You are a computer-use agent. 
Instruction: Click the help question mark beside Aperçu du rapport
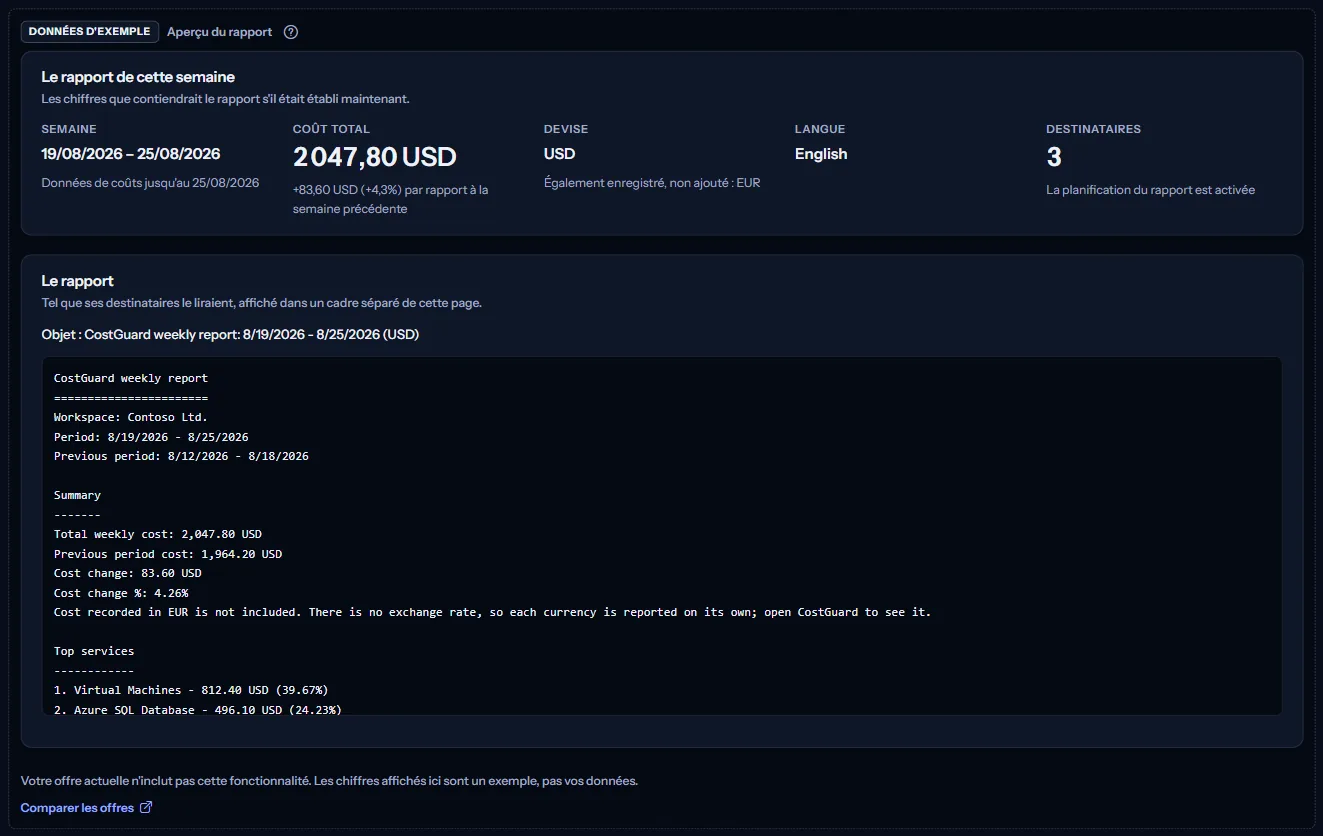point(291,32)
